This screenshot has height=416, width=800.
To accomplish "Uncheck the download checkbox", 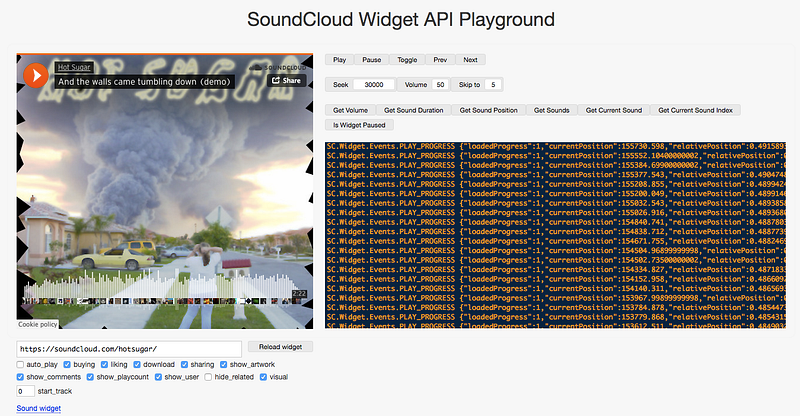I will pyautogui.click(x=137, y=364).
